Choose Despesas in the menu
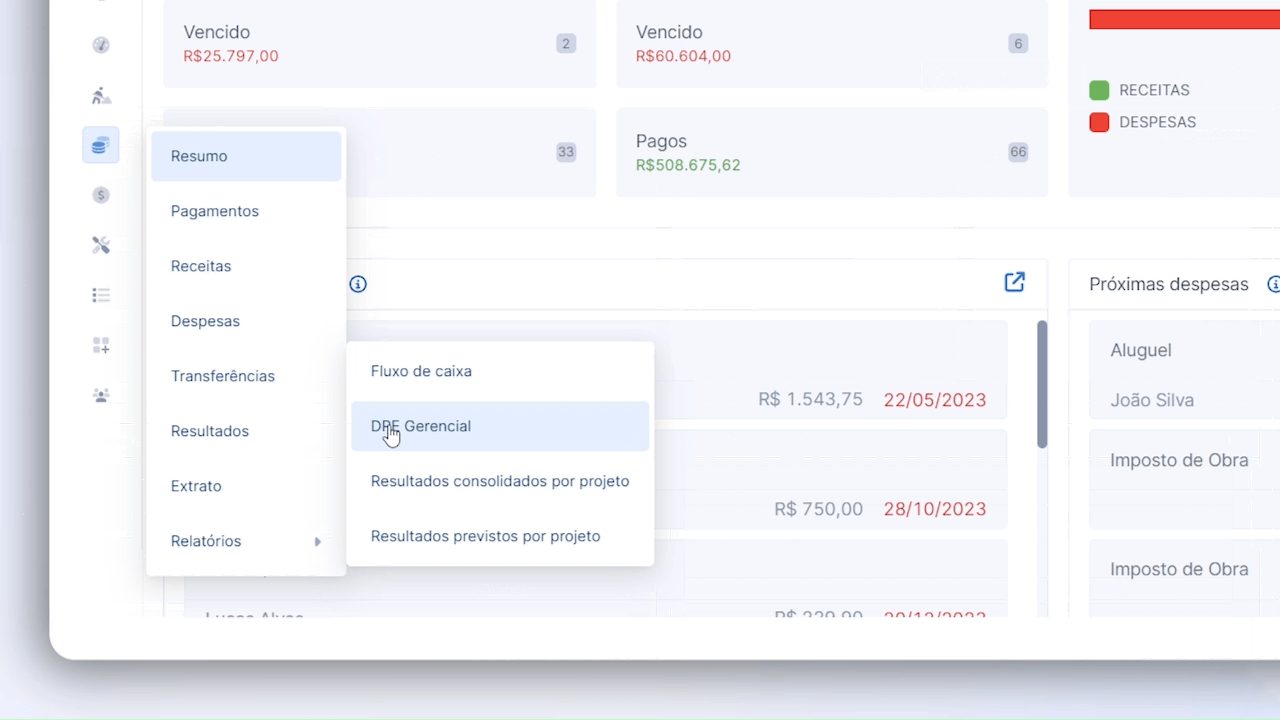The image size is (1280, 720). [x=246, y=321]
